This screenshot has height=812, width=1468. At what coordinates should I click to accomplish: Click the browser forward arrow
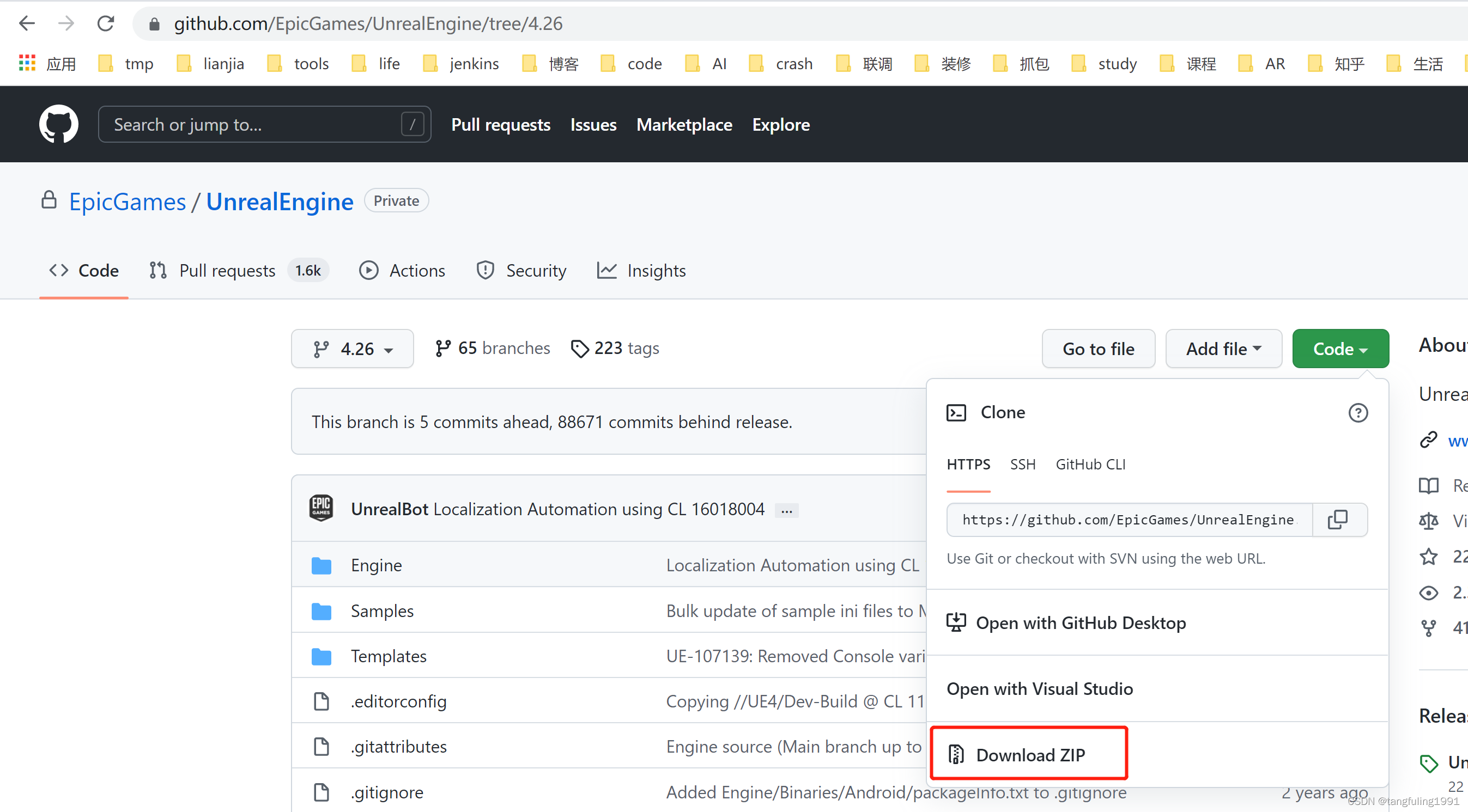(66, 23)
